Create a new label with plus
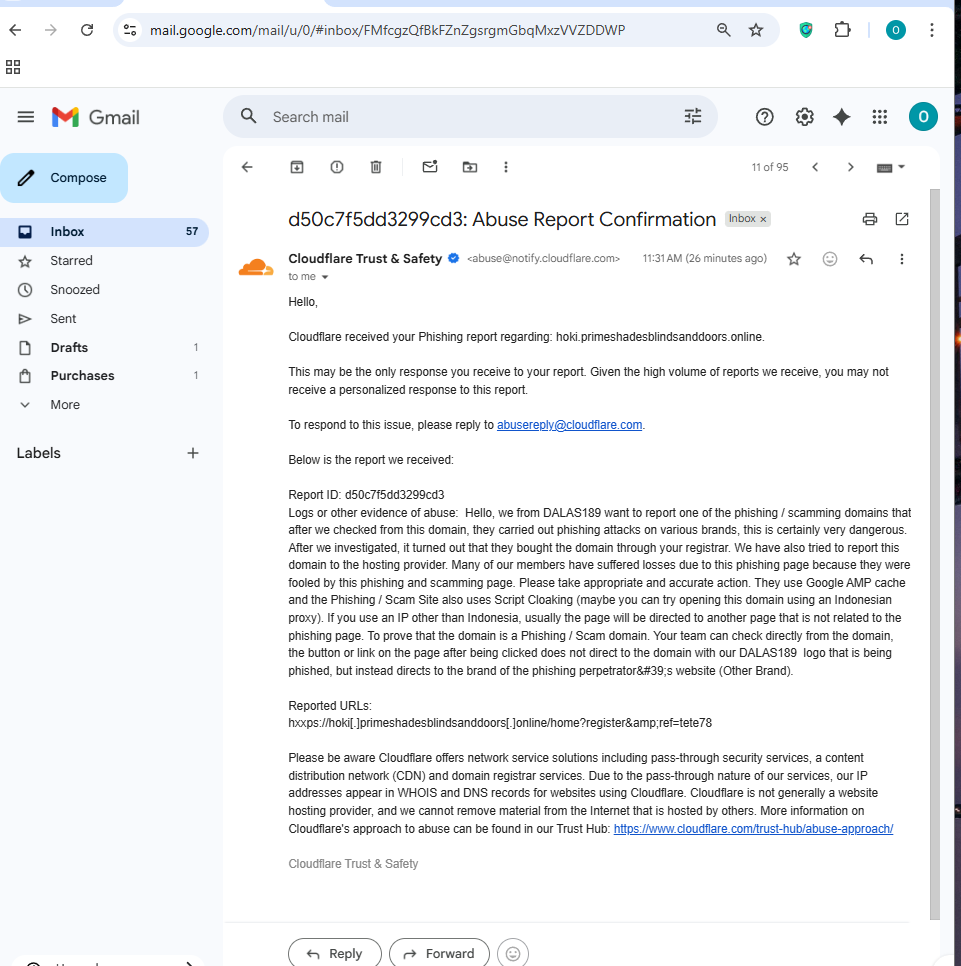 click(193, 453)
